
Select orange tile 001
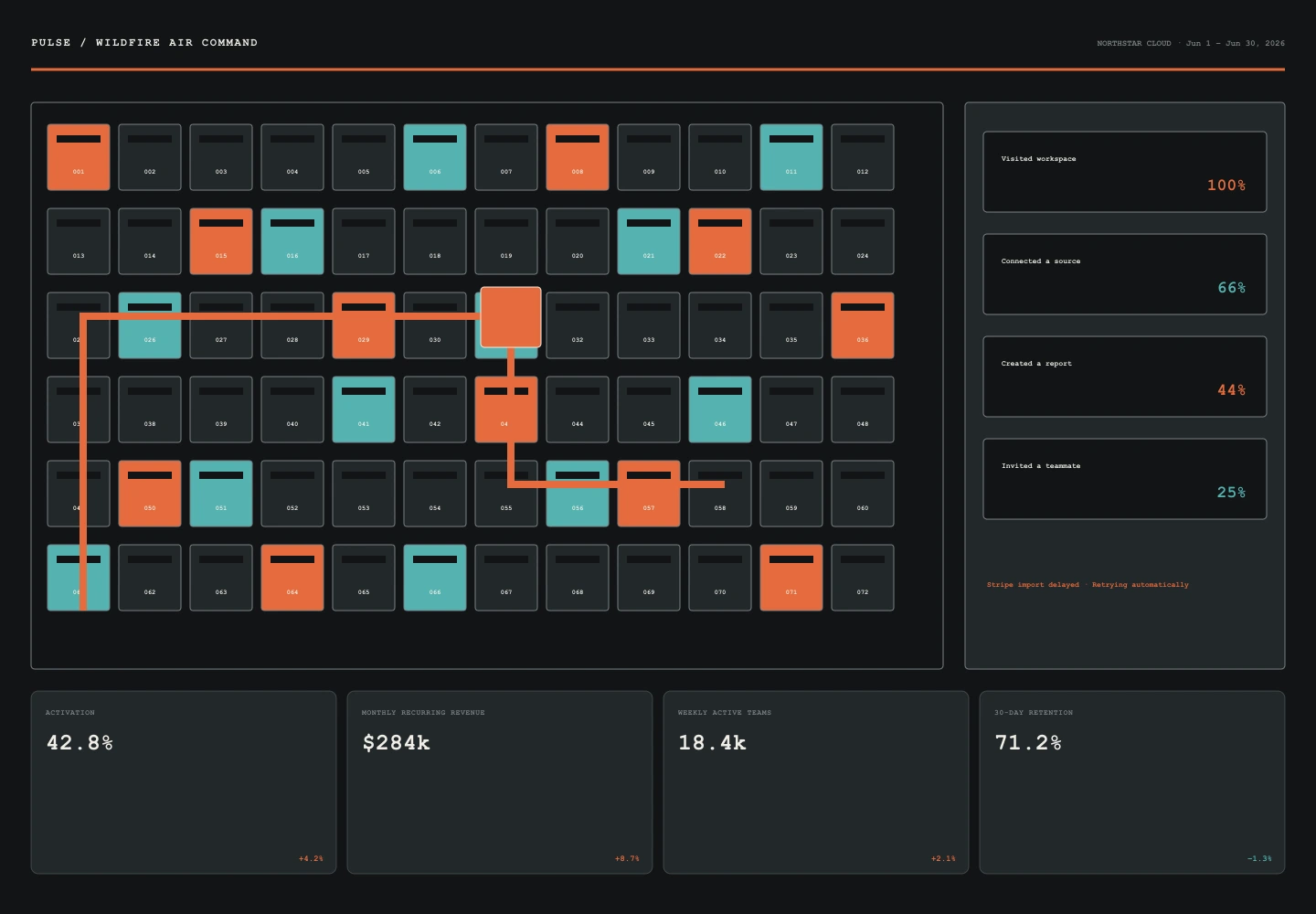79,157
